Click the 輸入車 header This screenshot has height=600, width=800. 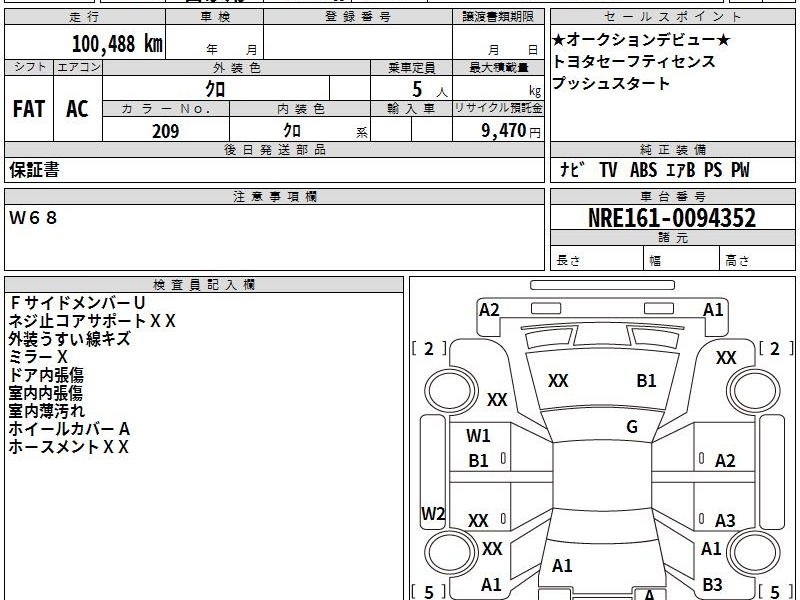tap(412, 109)
